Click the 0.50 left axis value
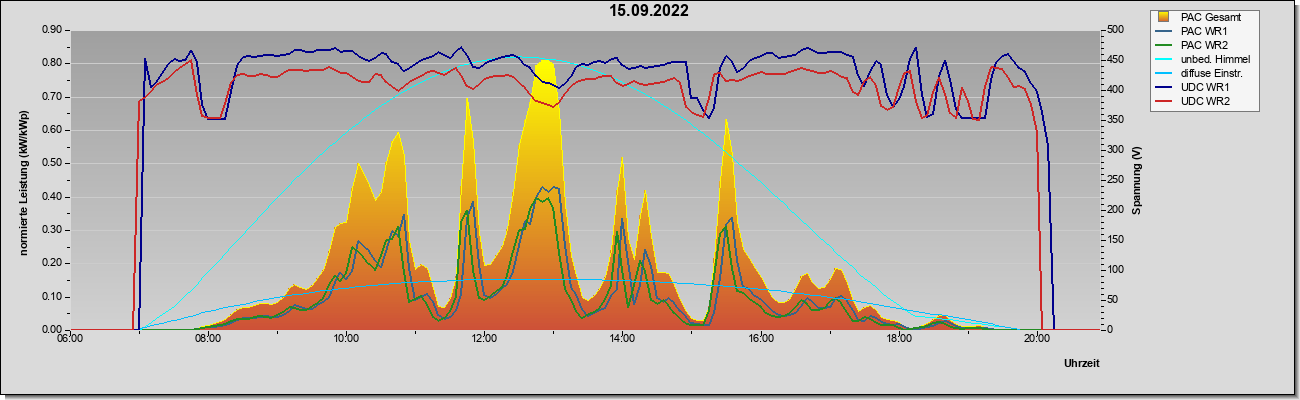This screenshot has width=1300, height=400. click(51, 163)
